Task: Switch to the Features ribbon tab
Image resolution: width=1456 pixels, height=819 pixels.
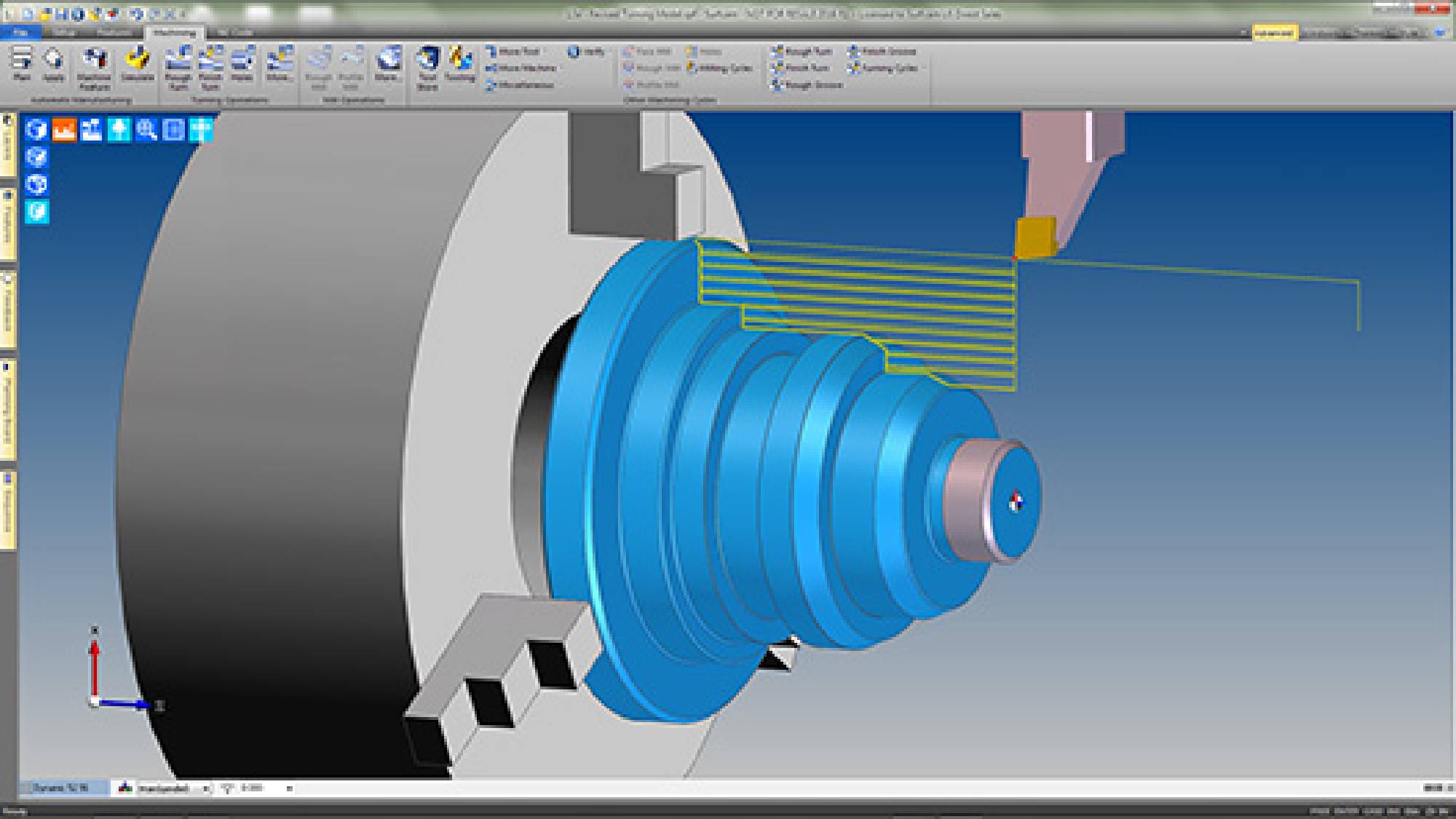Action: pos(114,33)
